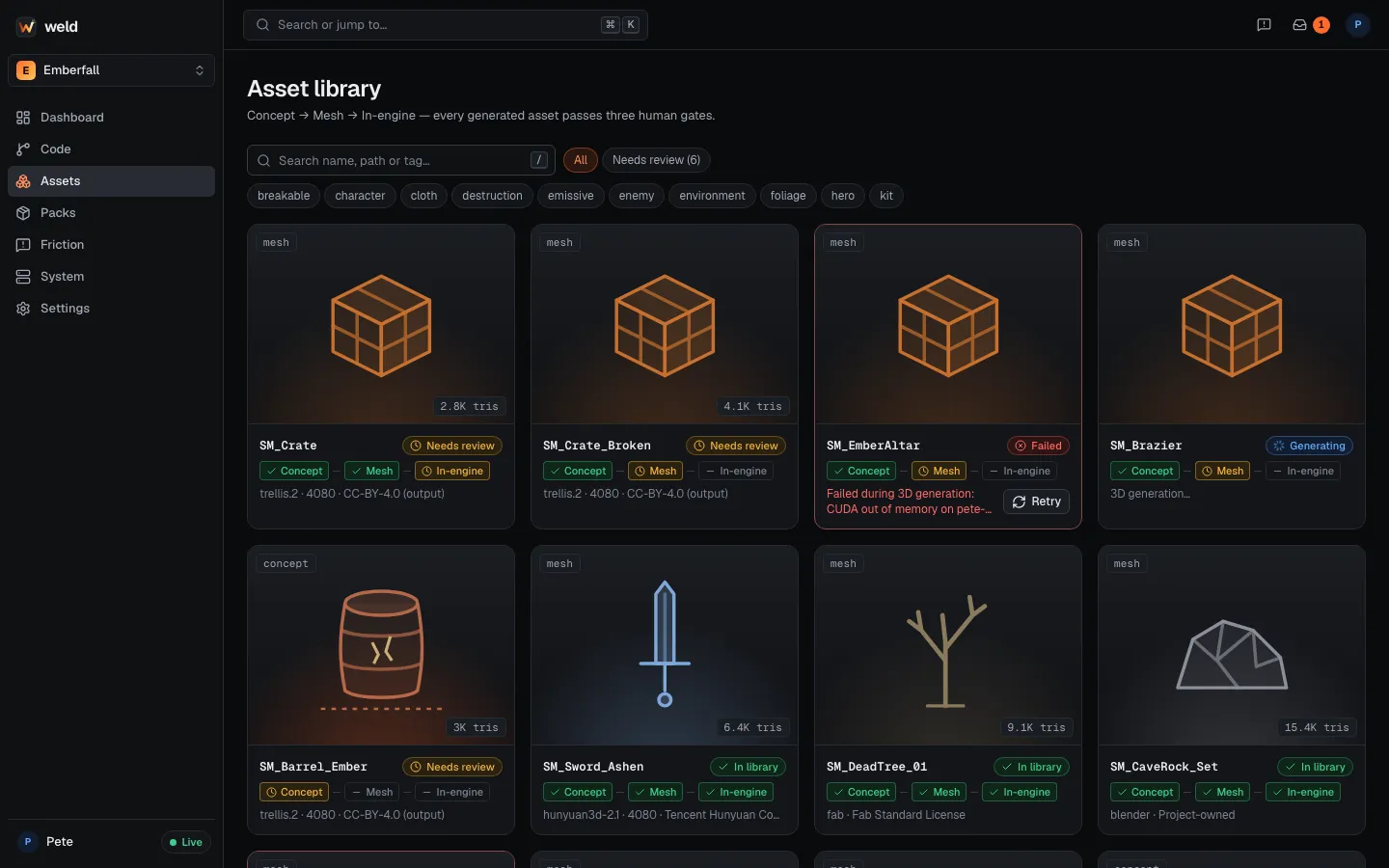Open the SM_CaveRock_Set thumbnail

coord(1232,645)
